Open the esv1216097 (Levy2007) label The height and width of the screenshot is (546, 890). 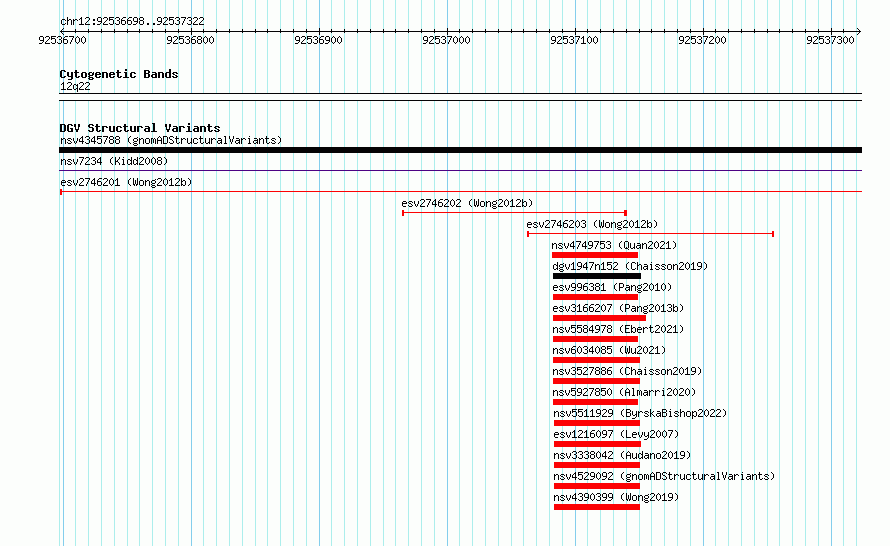(616, 434)
